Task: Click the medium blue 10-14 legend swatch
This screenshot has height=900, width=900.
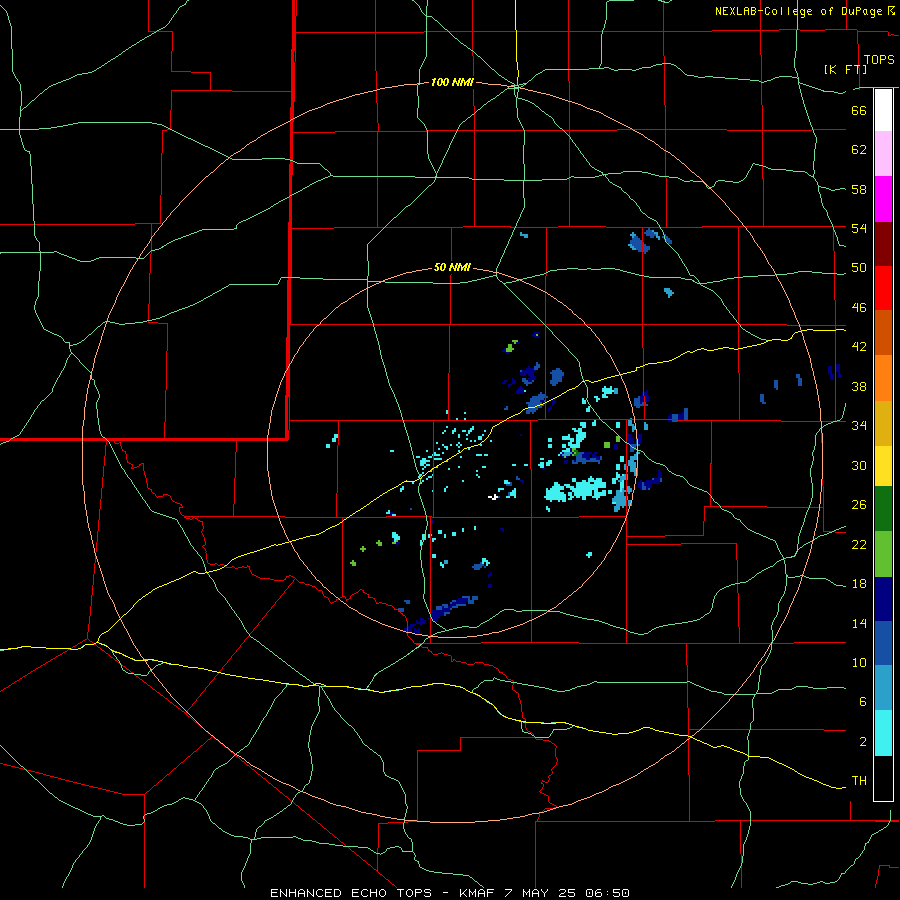Action: (x=883, y=643)
